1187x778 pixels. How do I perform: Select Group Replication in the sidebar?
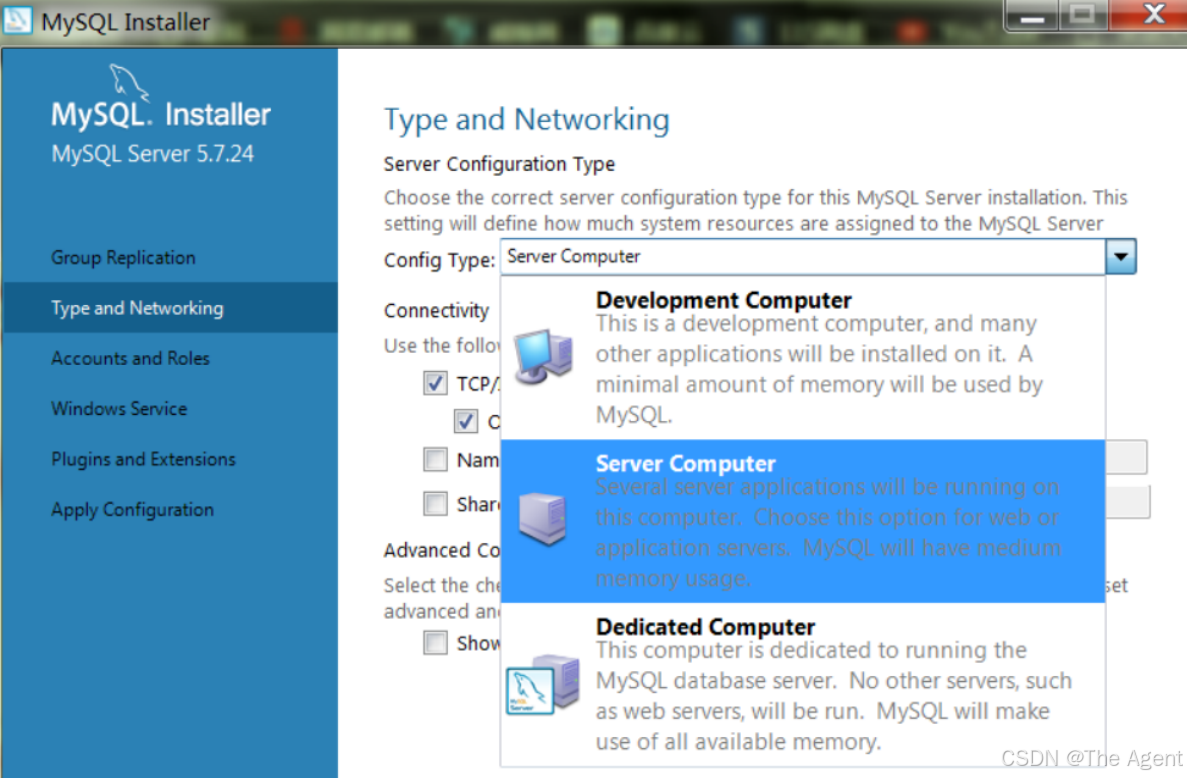pyautogui.click(x=122, y=257)
